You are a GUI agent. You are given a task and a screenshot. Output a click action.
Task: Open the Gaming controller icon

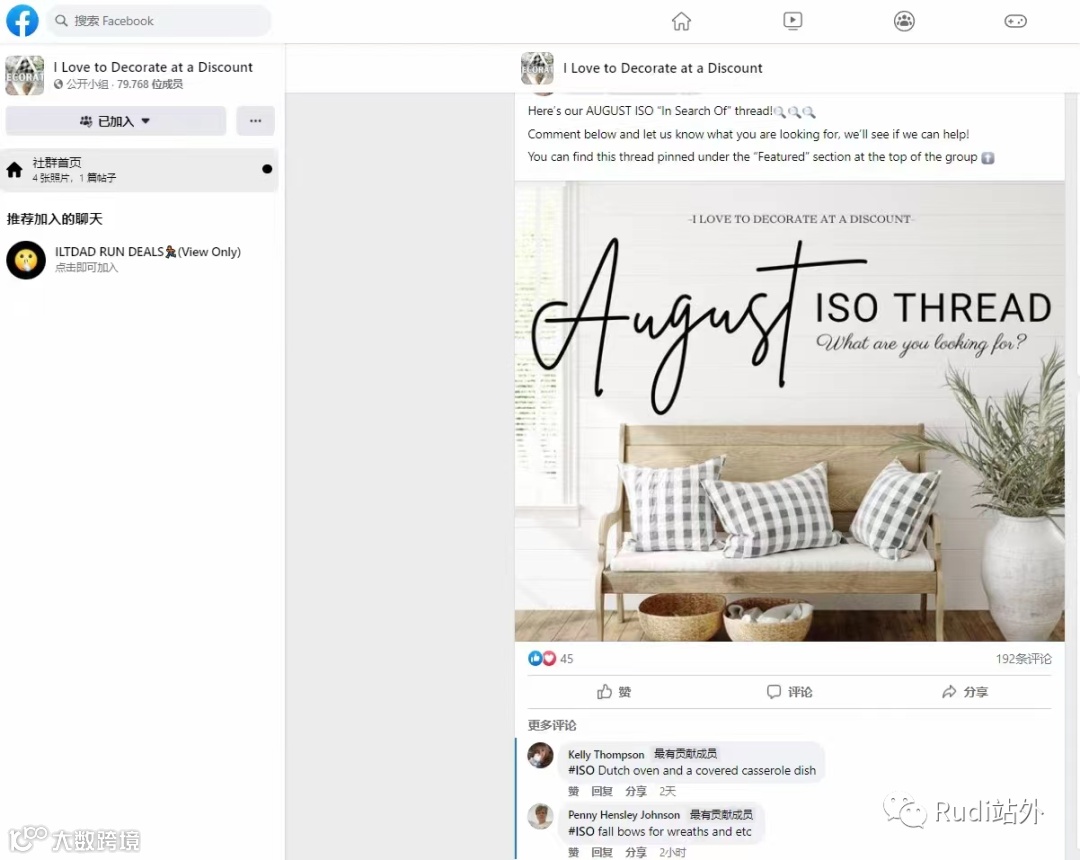tap(1015, 21)
